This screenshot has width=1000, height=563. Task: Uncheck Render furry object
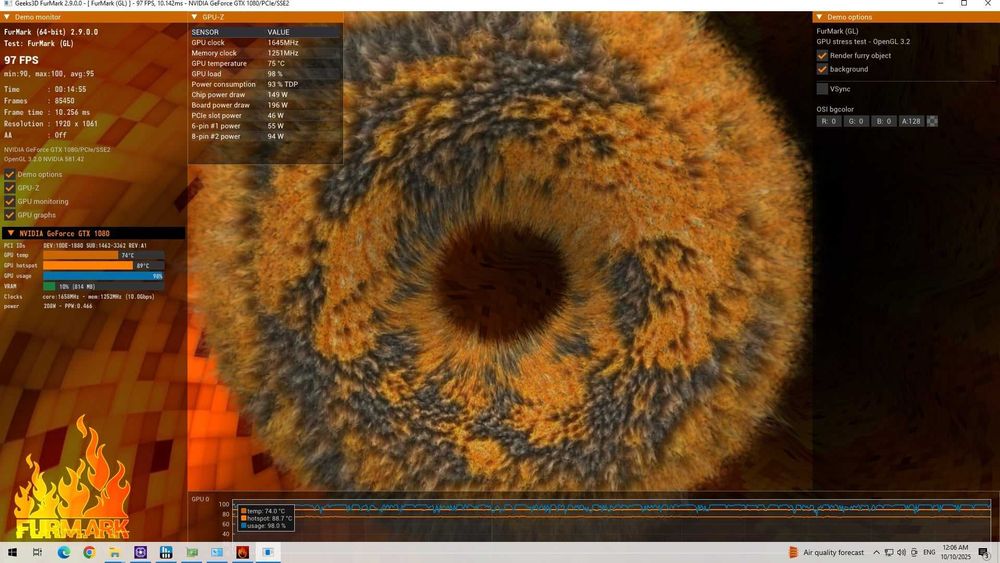822,55
